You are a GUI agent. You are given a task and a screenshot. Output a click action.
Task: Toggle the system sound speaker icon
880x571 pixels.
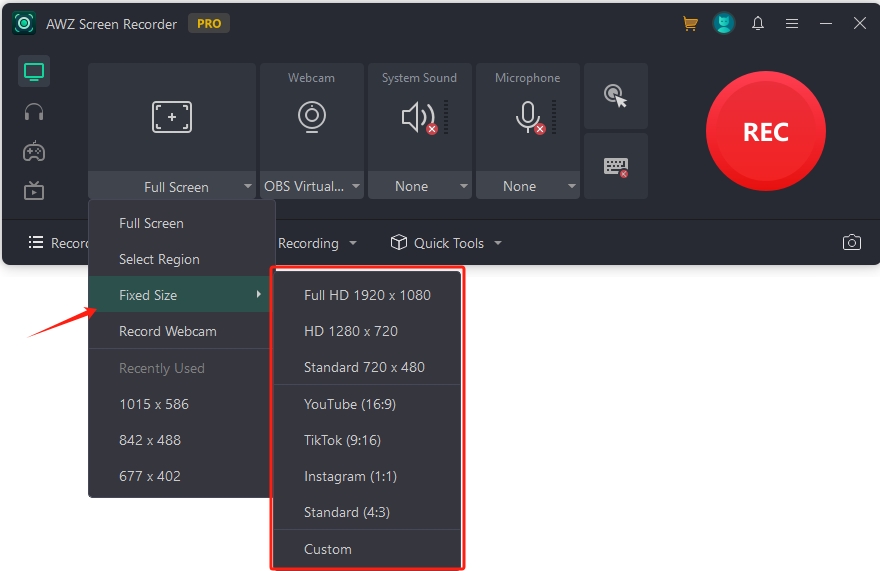[x=419, y=117]
